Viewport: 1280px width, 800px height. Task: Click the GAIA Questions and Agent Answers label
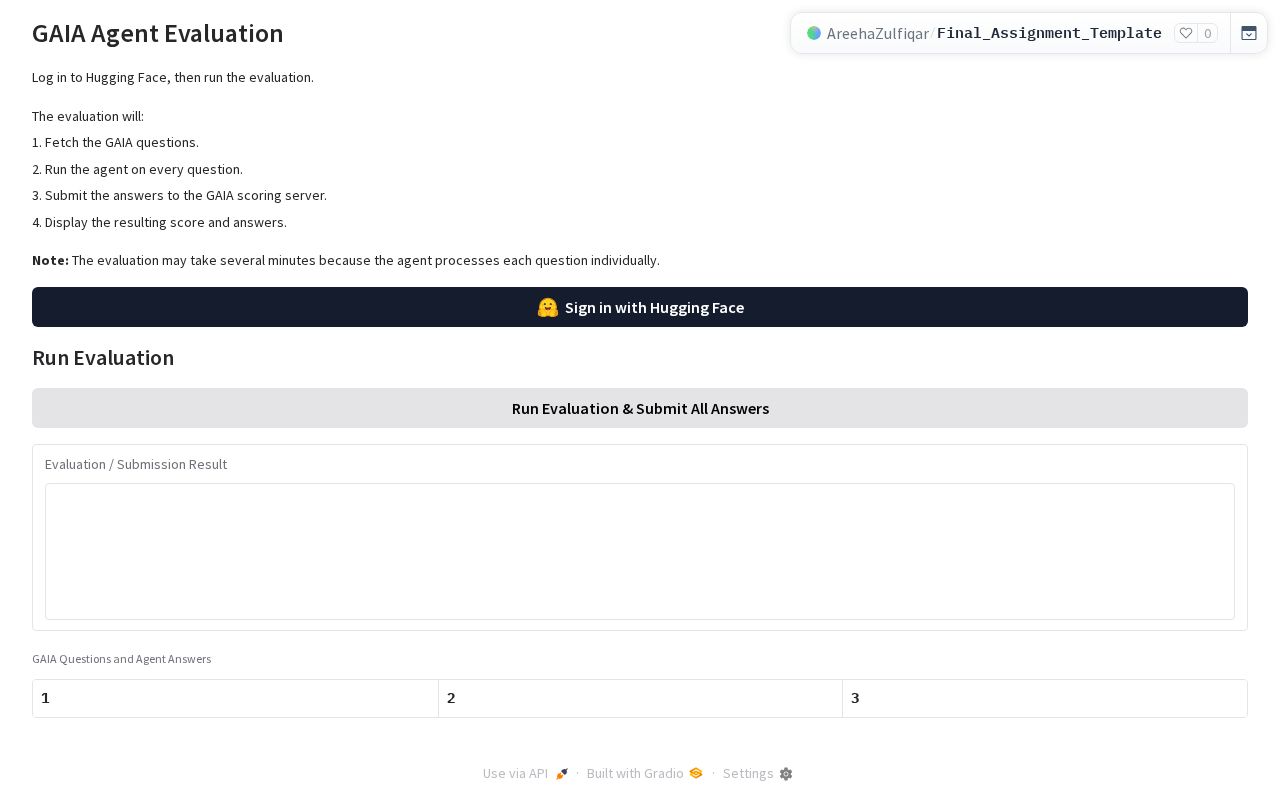(122, 659)
